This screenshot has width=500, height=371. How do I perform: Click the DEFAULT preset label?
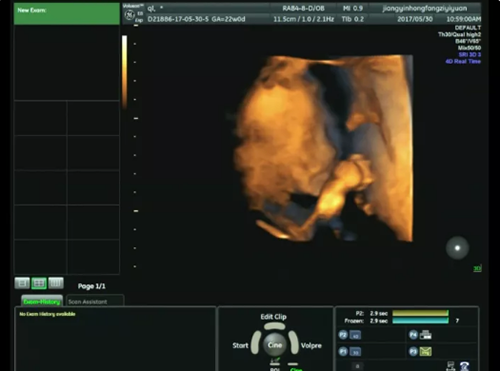(468, 28)
